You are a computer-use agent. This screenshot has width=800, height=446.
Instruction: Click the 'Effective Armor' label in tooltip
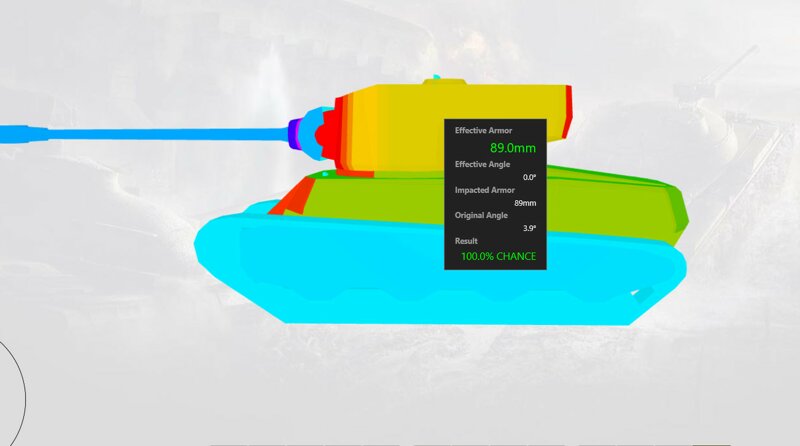[483, 131]
